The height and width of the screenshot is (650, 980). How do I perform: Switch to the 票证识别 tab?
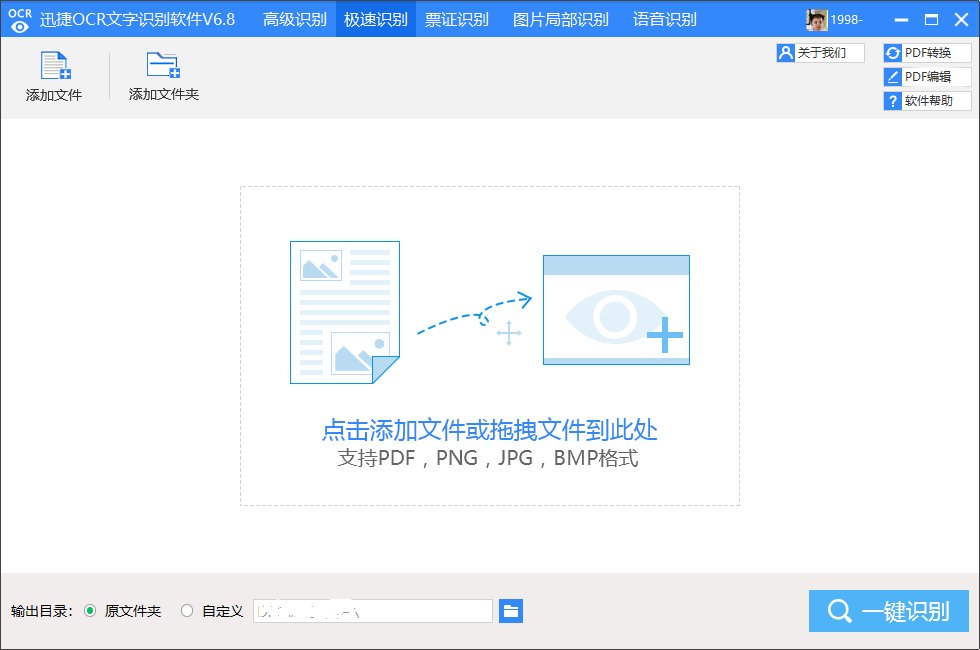click(x=458, y=18)
